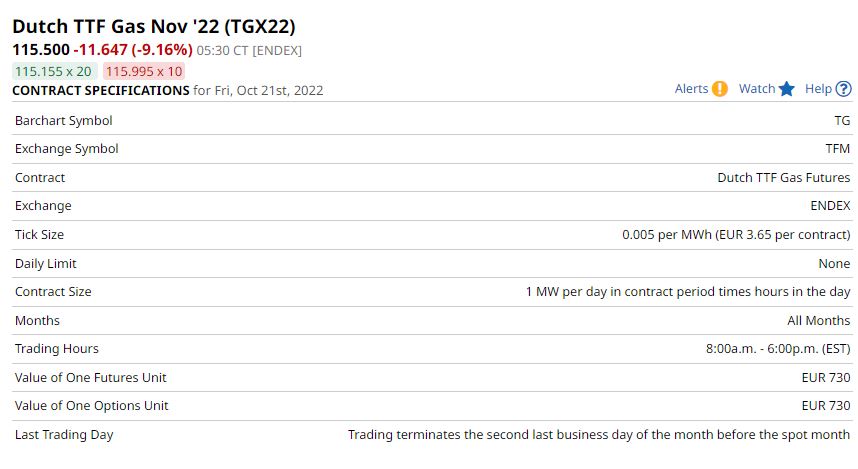
Task: Click the Last Trading Day row label
Action: (x=64, y=435)
